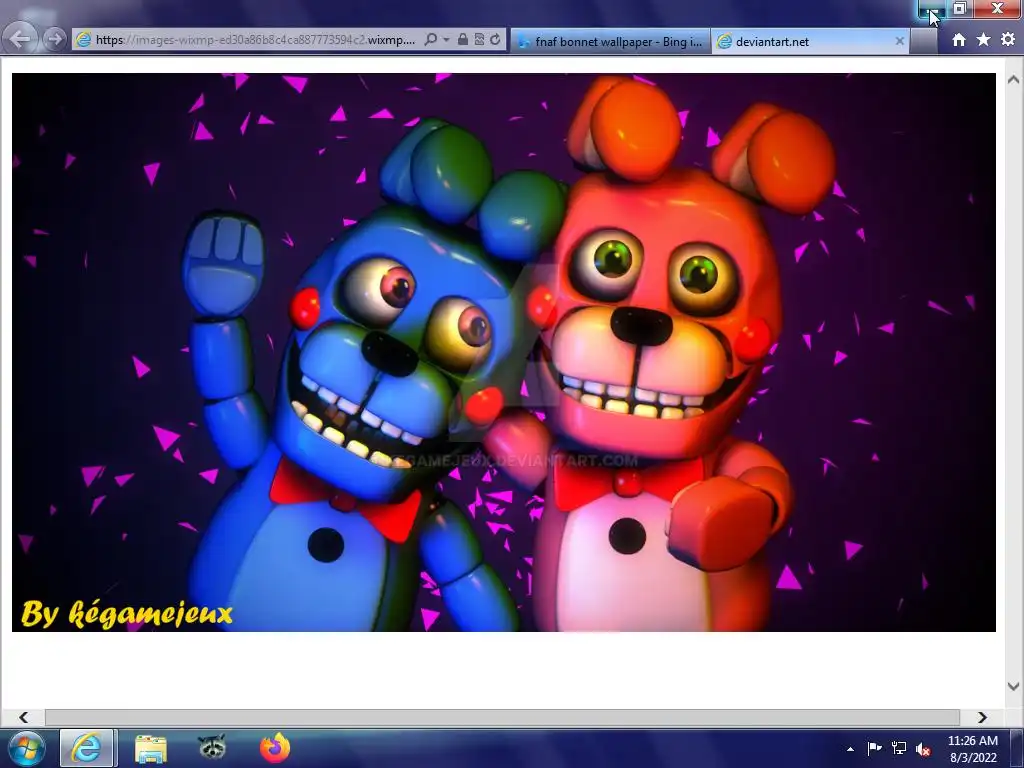Click the Internet Explorer page icon in address bar
The image size is (1024, 768).
[x=84, y=40]
